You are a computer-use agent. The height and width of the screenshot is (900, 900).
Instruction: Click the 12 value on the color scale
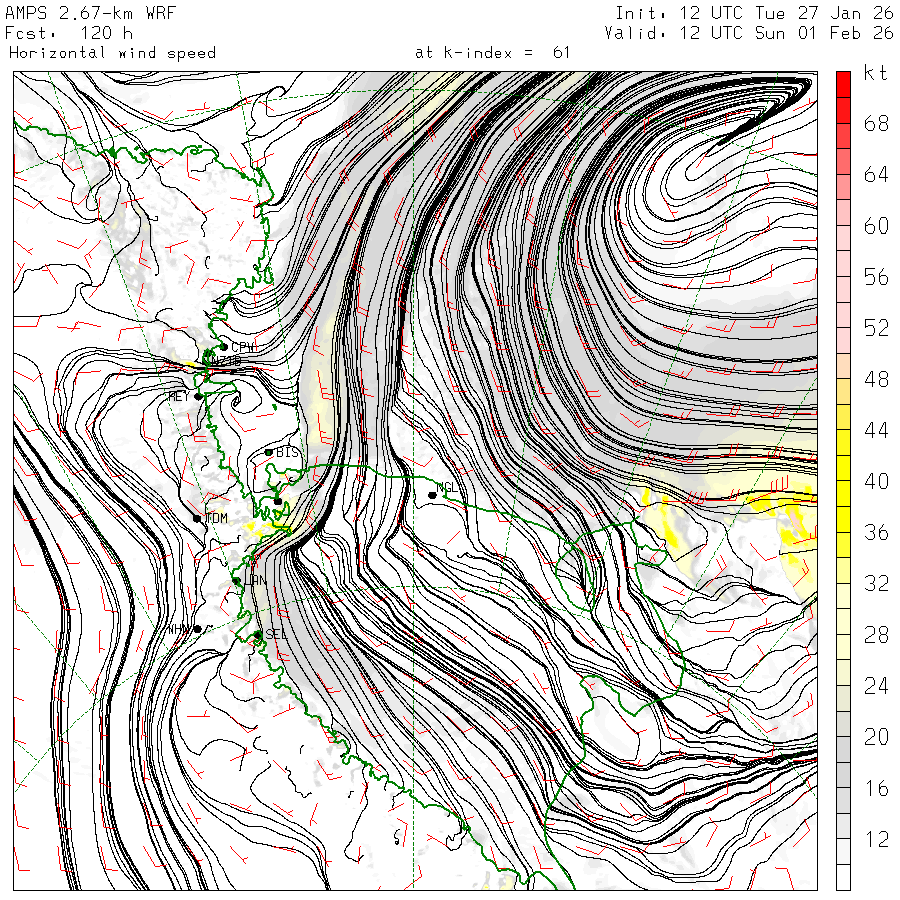[876, 839]
